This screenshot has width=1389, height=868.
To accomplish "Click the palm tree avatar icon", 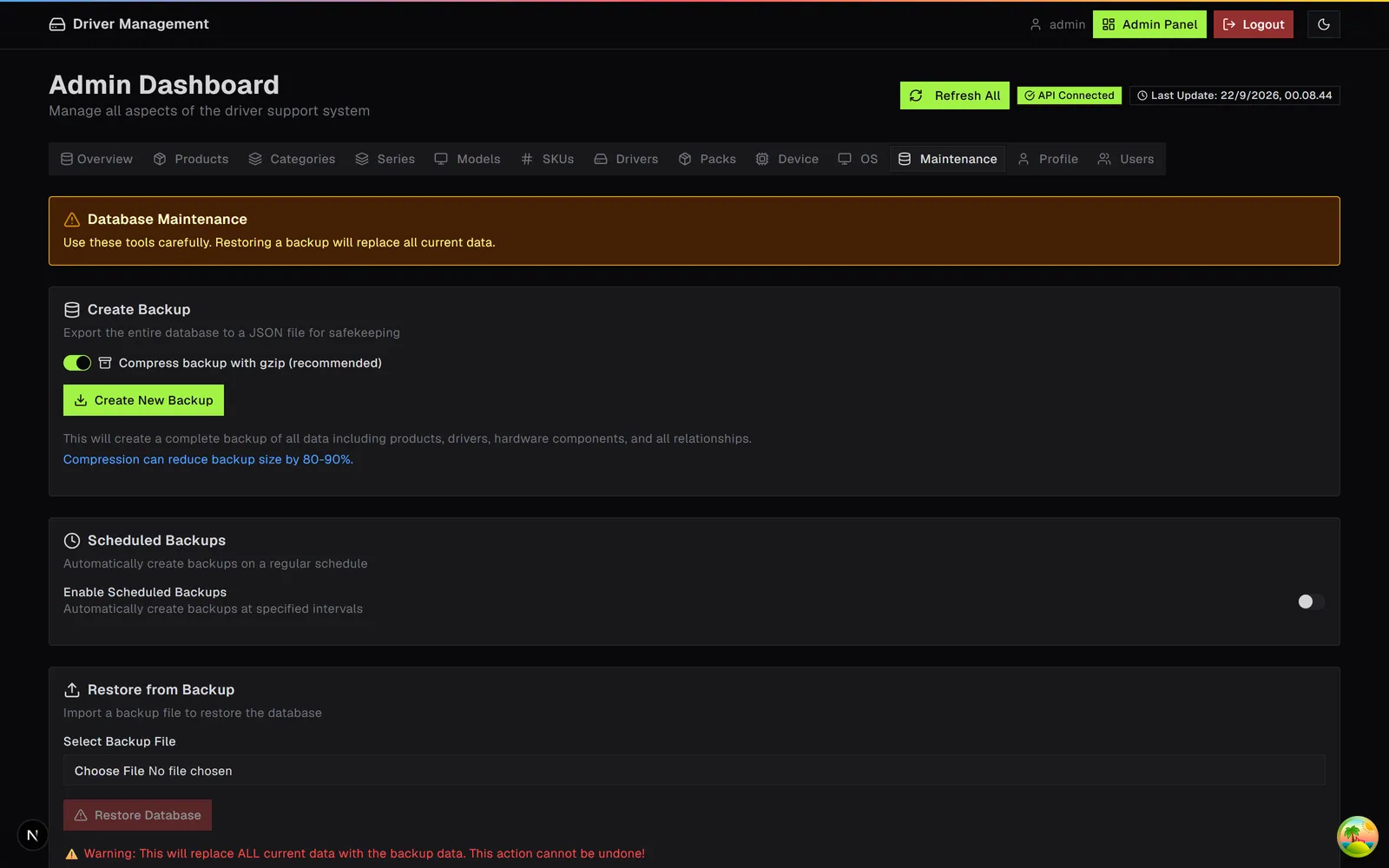I will click(1358, 837).
